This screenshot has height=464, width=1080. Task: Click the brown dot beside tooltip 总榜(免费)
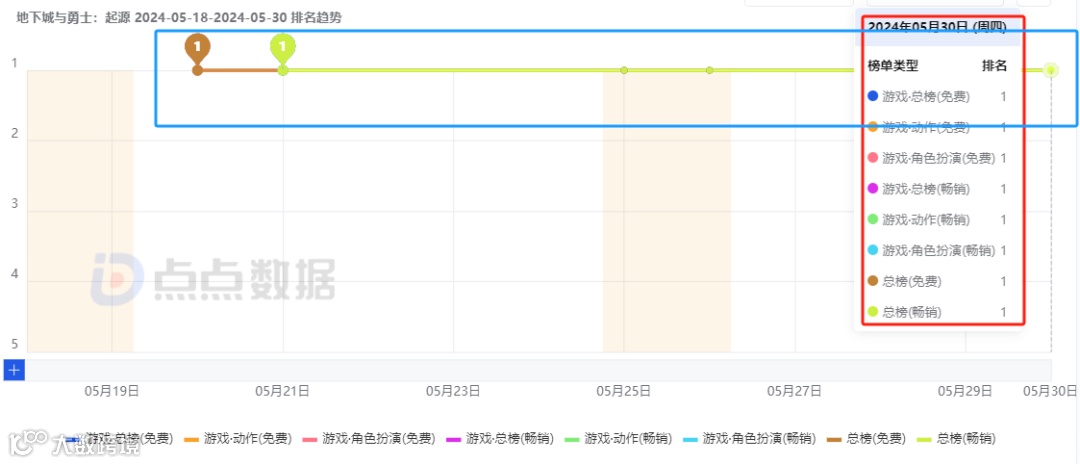[873, 281]
